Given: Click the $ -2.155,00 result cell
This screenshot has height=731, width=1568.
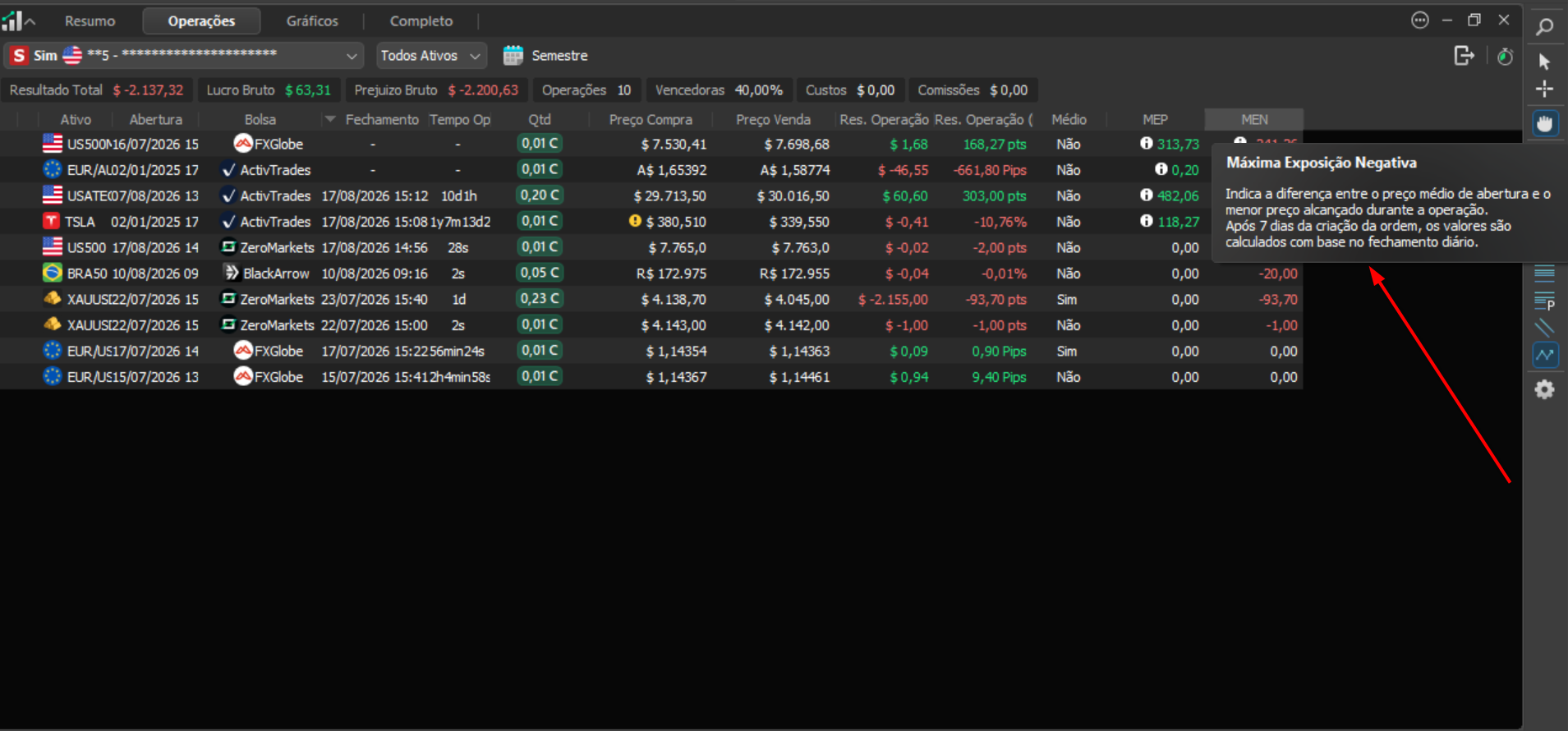Looking at the screenshot, I should click(893, 300).
